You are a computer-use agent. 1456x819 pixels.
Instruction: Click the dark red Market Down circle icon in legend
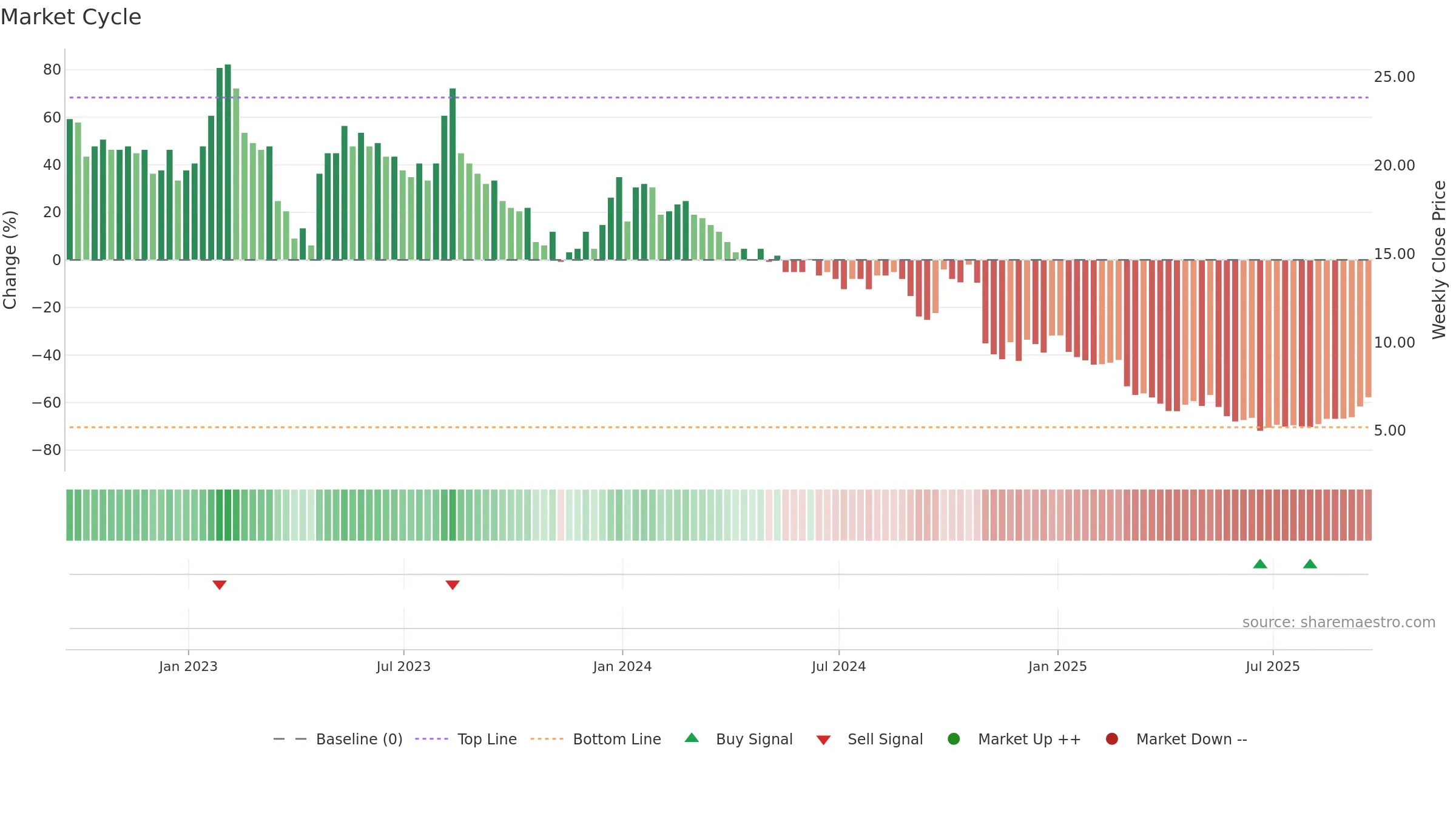pos(1112,739)
